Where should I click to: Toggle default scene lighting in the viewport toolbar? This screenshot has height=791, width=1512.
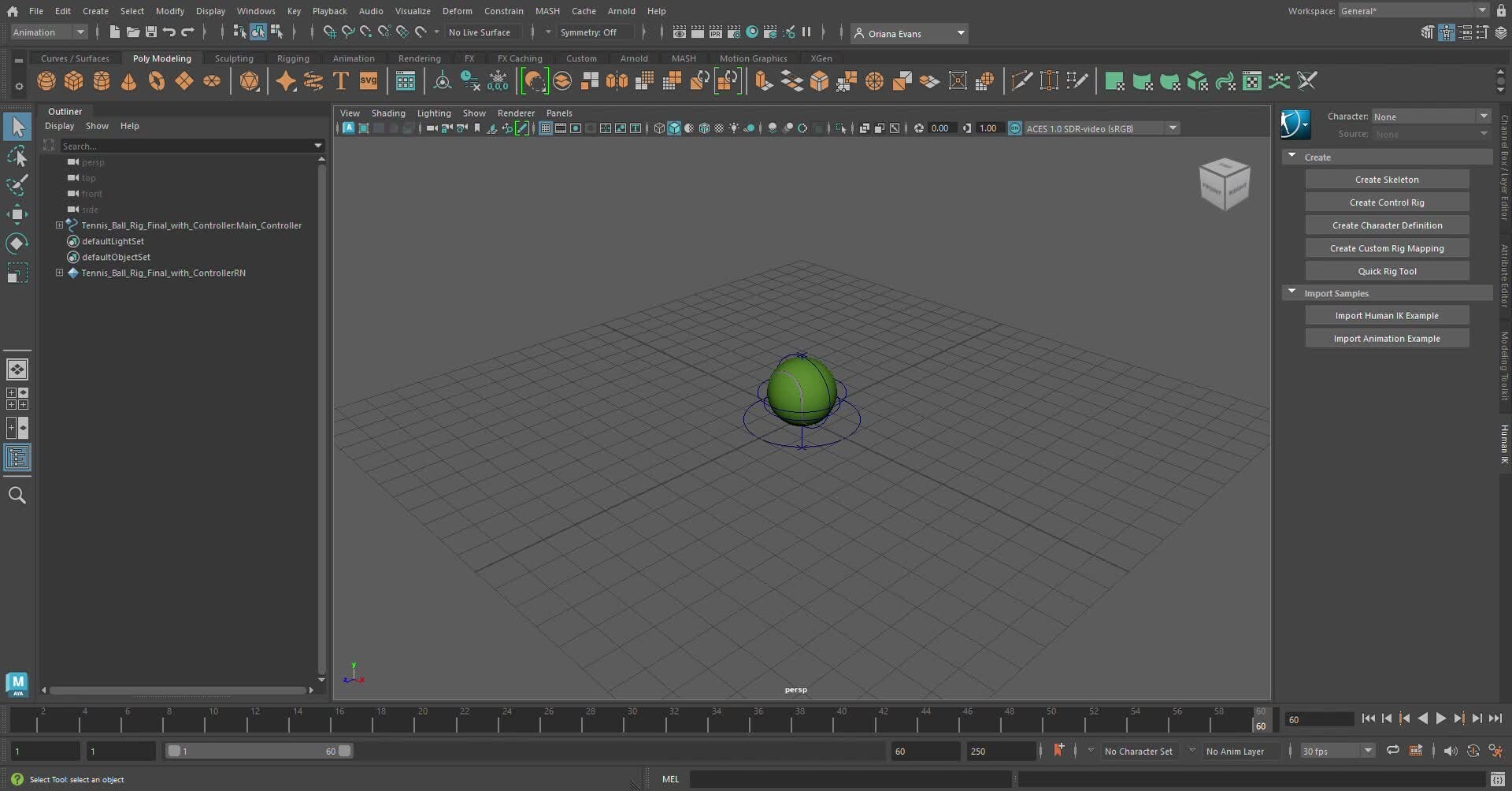735,128
